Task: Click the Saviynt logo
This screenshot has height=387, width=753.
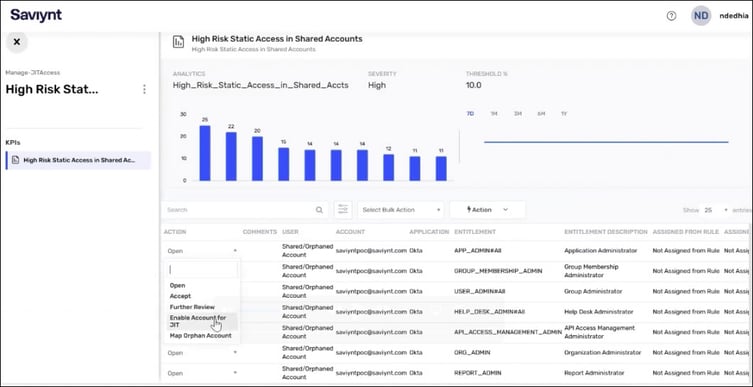Action: (x=36, y=15)
